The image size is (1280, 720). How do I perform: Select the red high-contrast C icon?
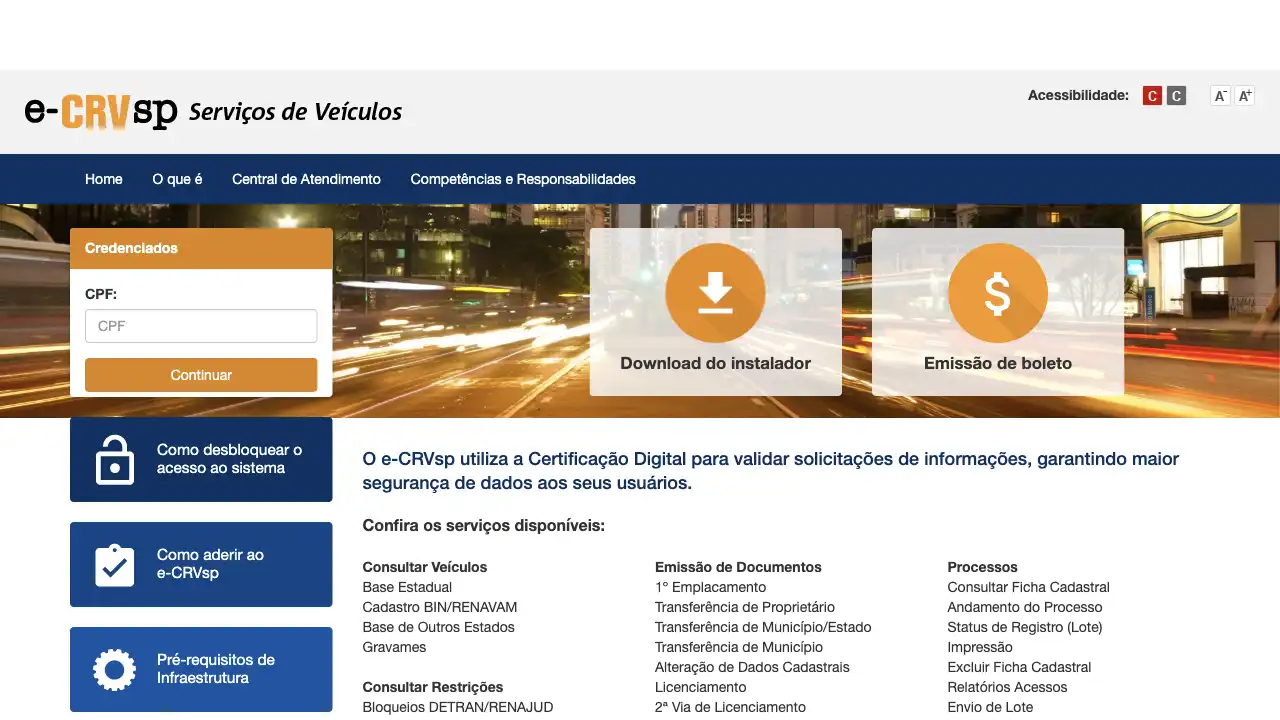1152,96
